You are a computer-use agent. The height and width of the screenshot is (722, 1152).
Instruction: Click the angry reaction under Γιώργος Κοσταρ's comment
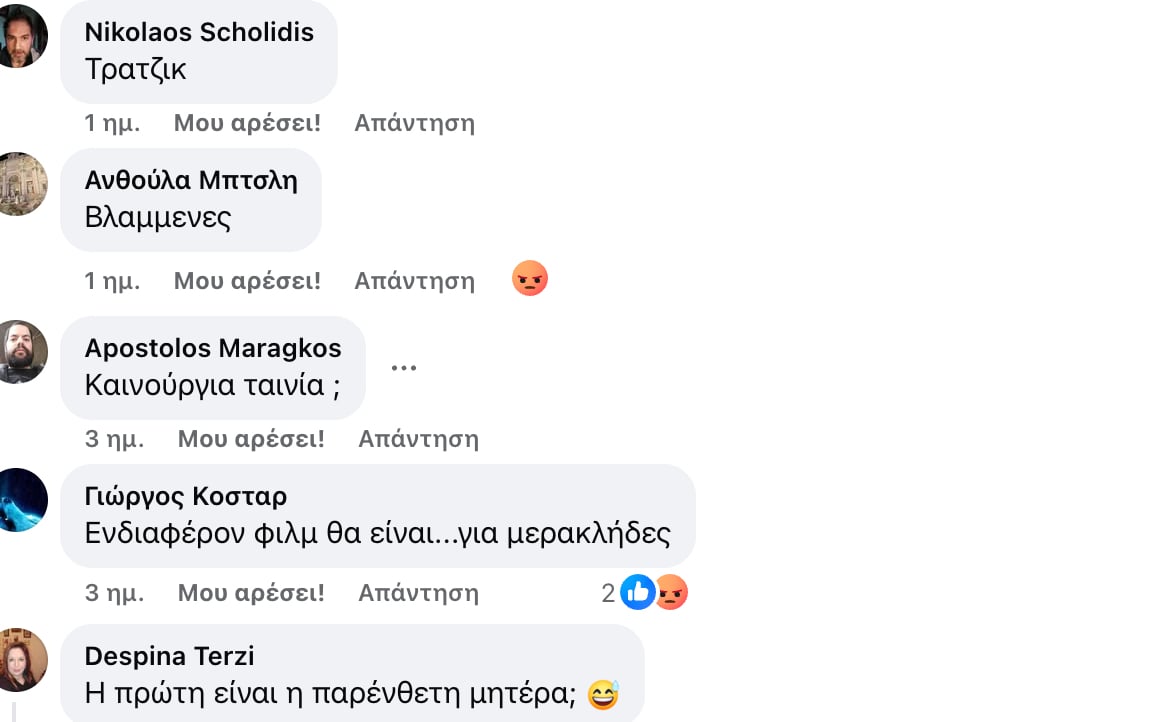[x=672, y=593]
